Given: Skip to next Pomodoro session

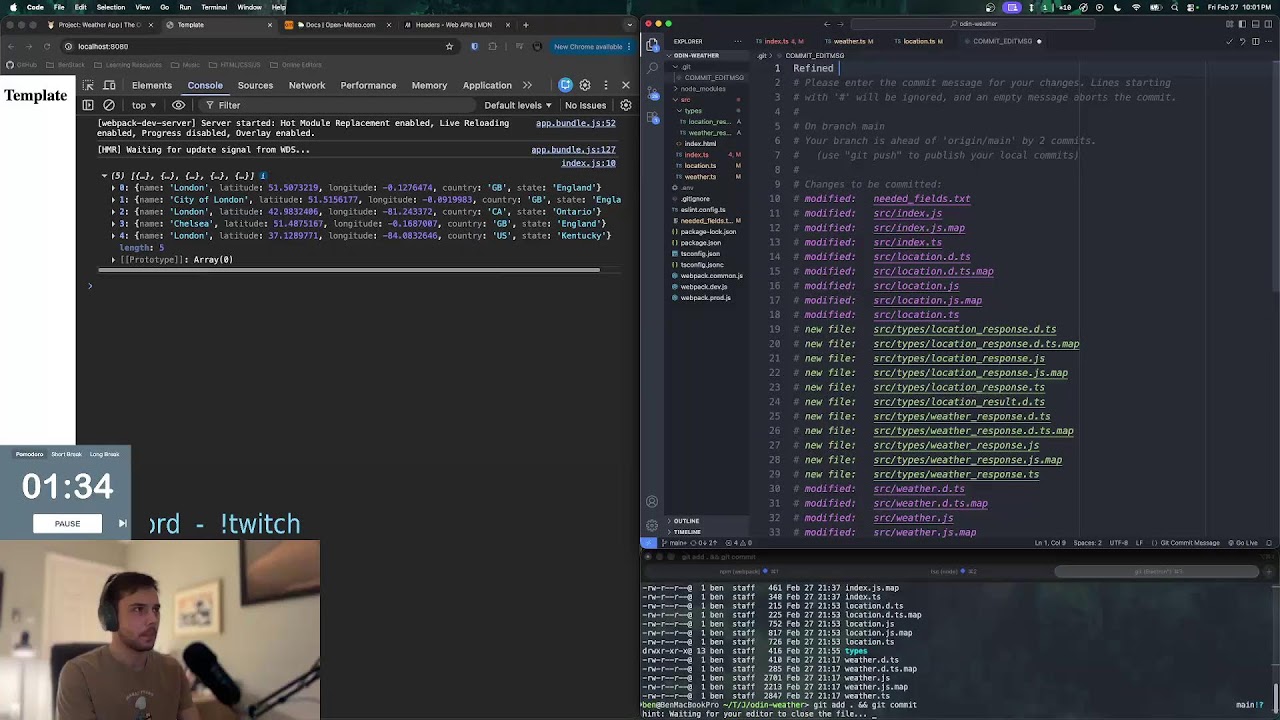Looking at the screenshot, I should tap(122, 523).
